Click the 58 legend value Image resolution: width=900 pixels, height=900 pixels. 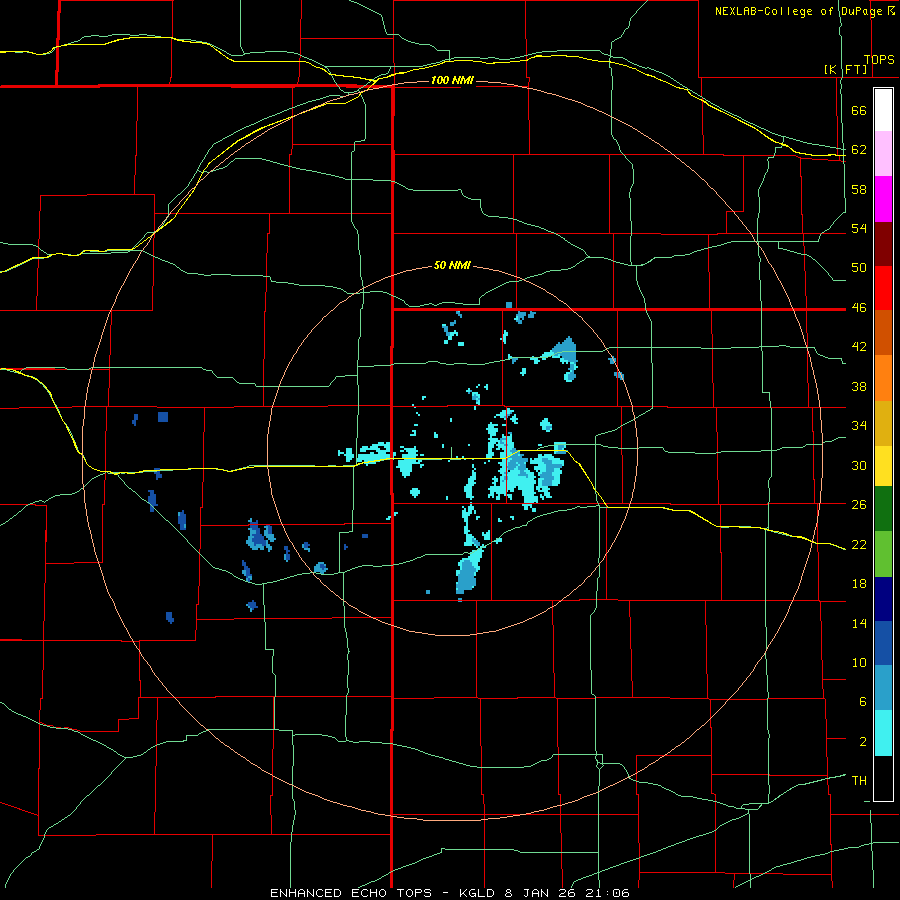(x=859, y=189)
